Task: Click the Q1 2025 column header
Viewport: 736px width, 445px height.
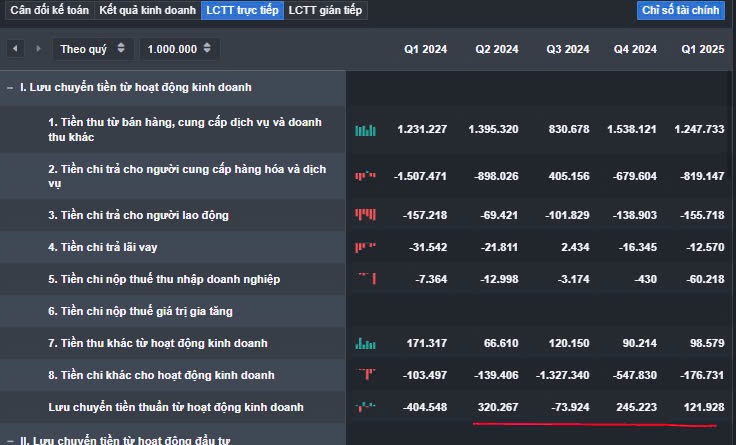Action: point(702,49)
